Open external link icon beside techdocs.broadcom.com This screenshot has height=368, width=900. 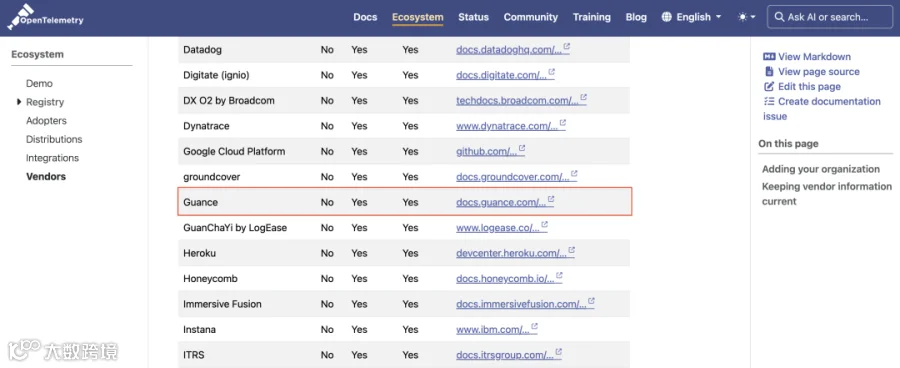(x=583, y=97)
